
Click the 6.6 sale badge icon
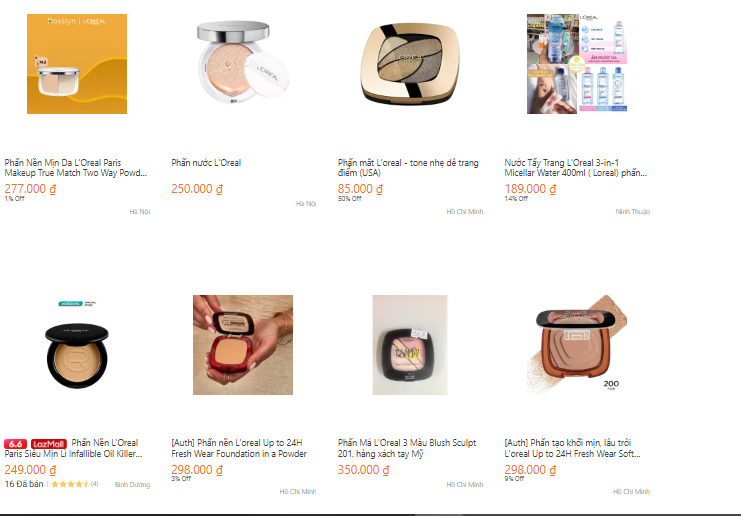16,444
